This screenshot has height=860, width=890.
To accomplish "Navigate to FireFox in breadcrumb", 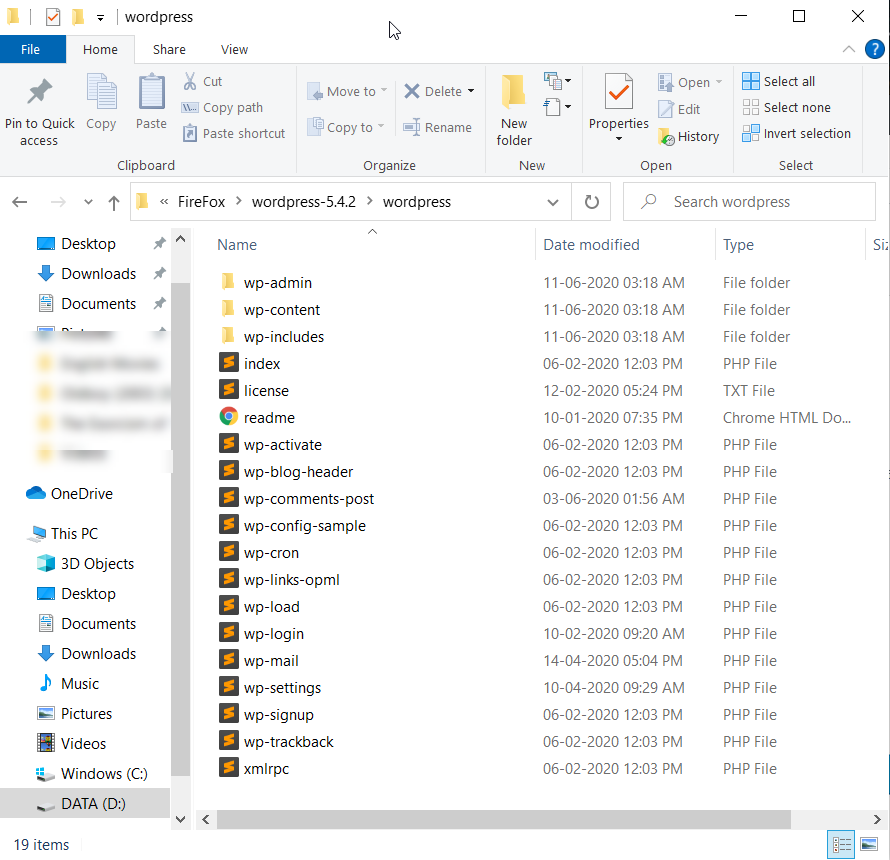I will tap(201, 202).
